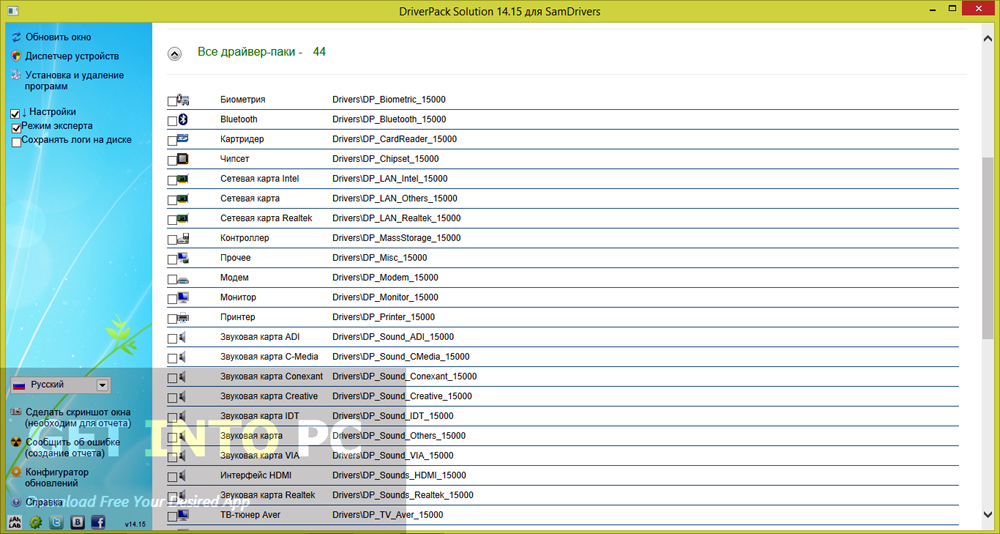Disable the Режим эксперта checkbox
1000x534 pixels.
16,128
